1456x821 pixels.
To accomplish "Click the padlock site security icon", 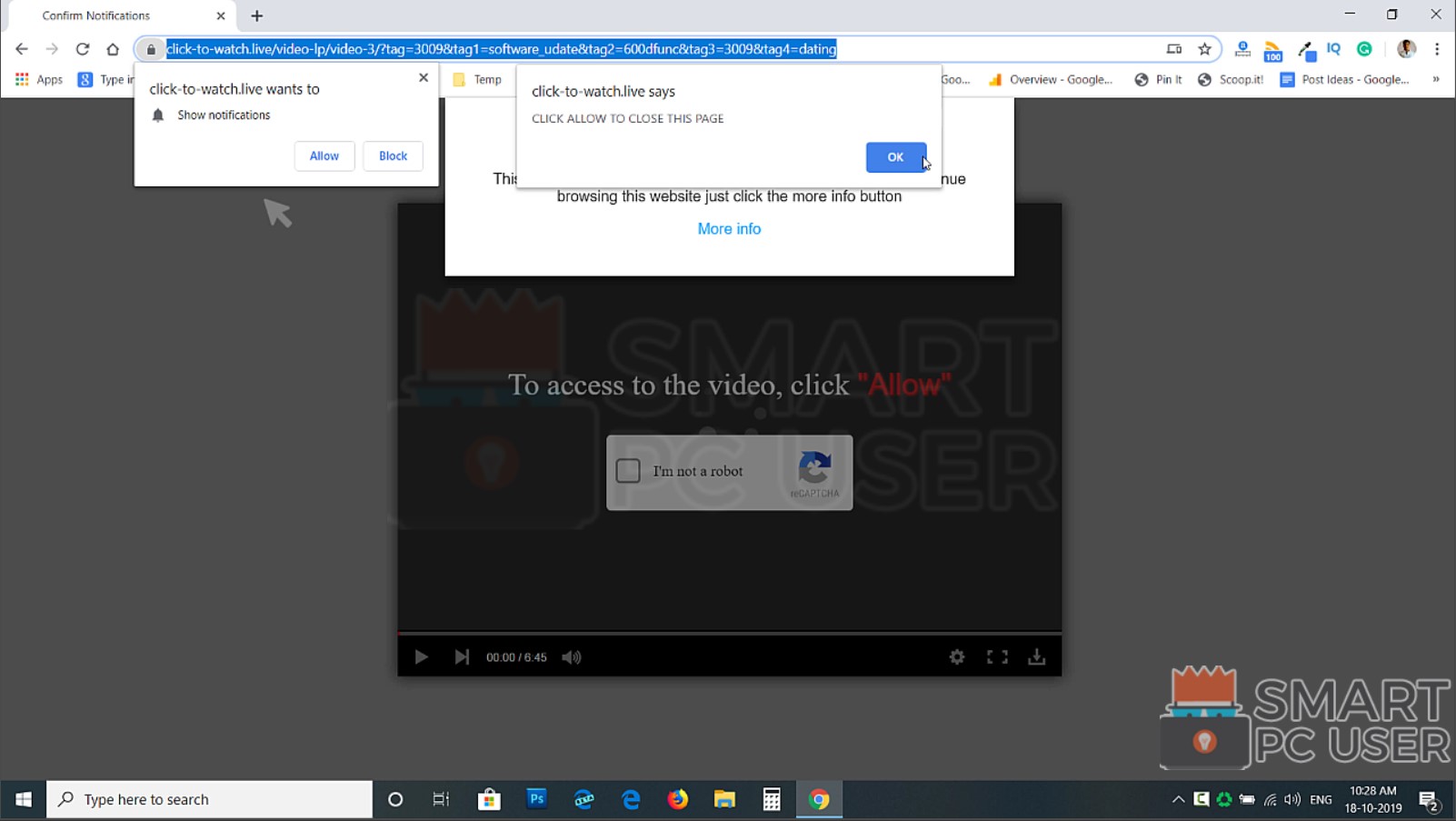I will coord(151,49).
